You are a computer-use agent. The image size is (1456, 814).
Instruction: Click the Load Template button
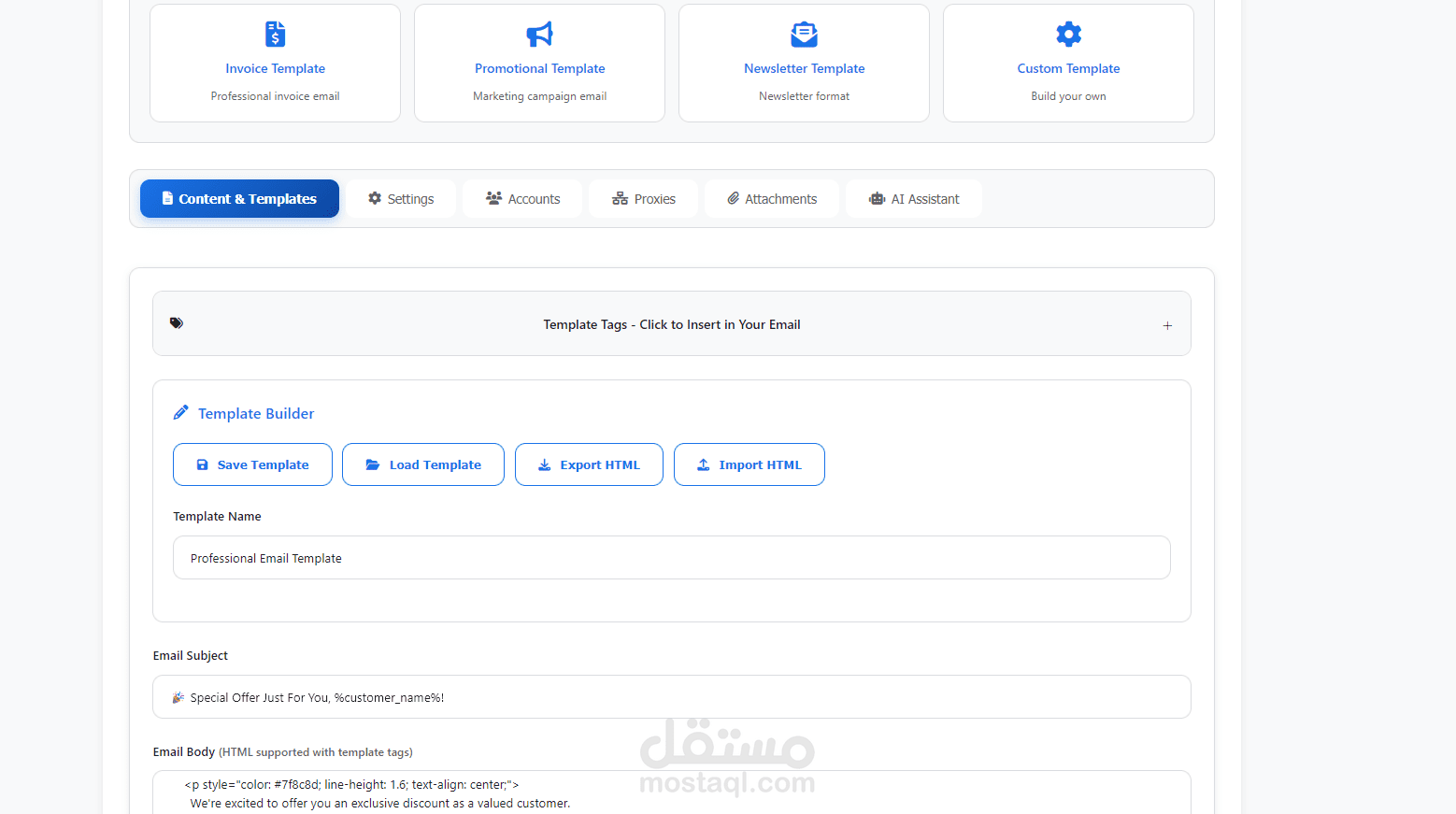point(422,464)
